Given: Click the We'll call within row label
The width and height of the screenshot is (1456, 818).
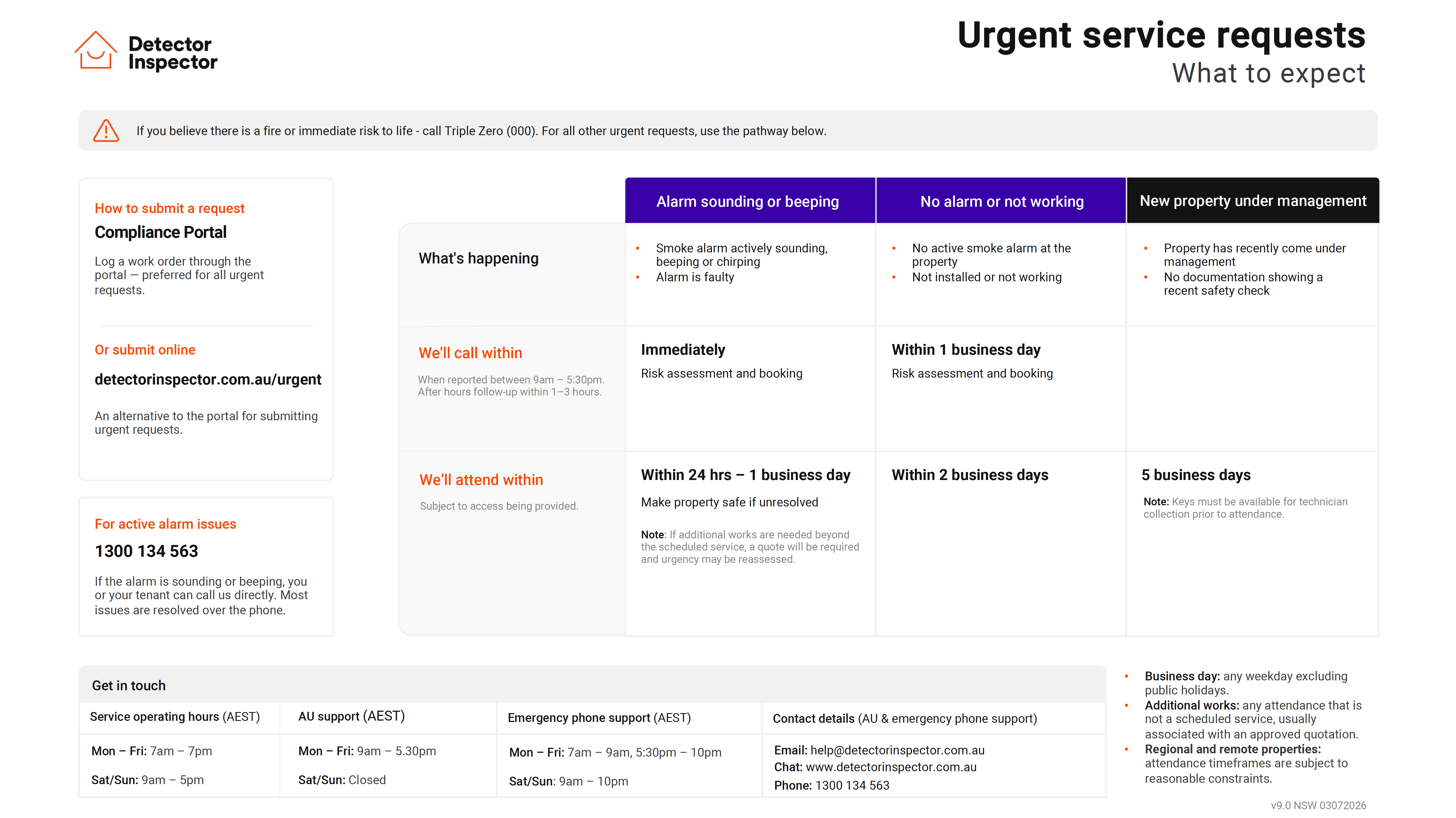Looking at the screenshot, I should [x=470, y=353].
